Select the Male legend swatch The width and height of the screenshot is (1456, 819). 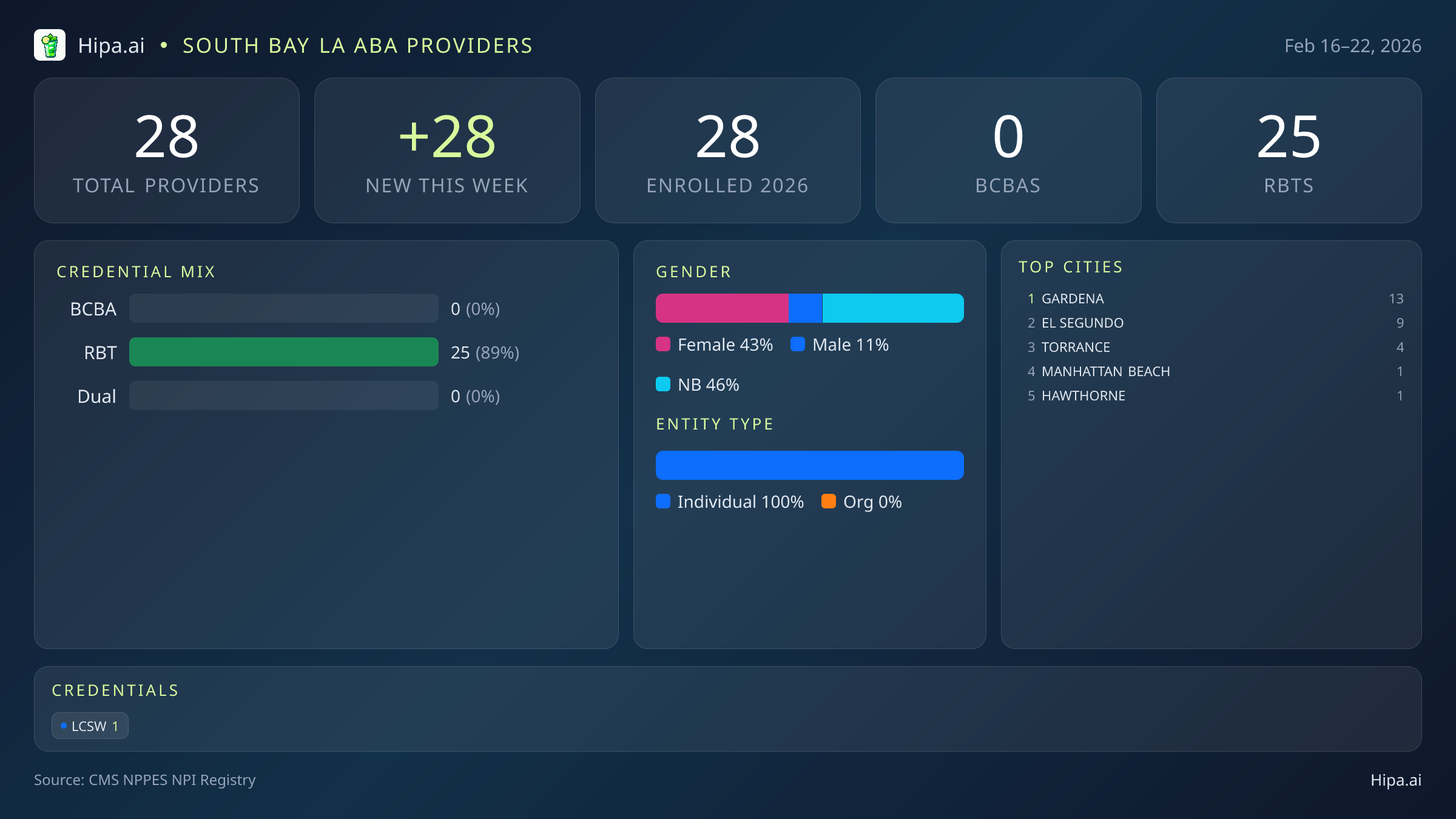tap(798, 344)
